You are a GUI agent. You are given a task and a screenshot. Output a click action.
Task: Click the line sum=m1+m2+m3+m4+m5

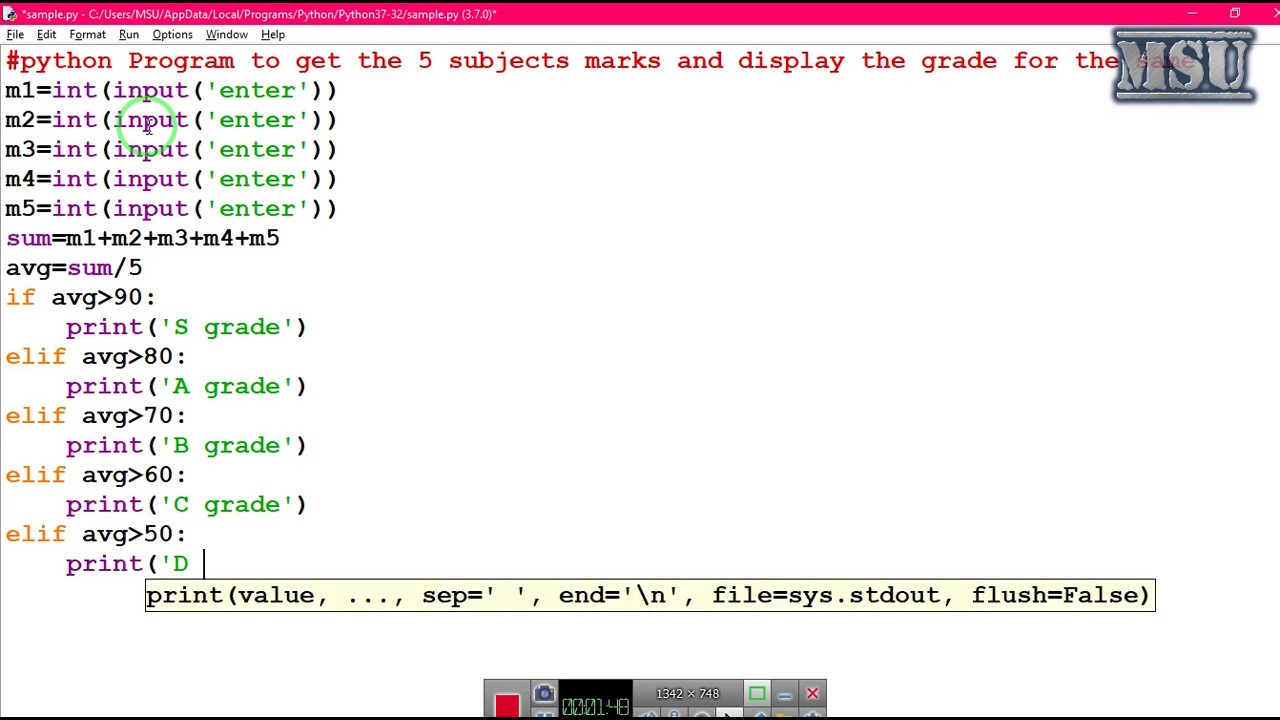tap(142, 238)
